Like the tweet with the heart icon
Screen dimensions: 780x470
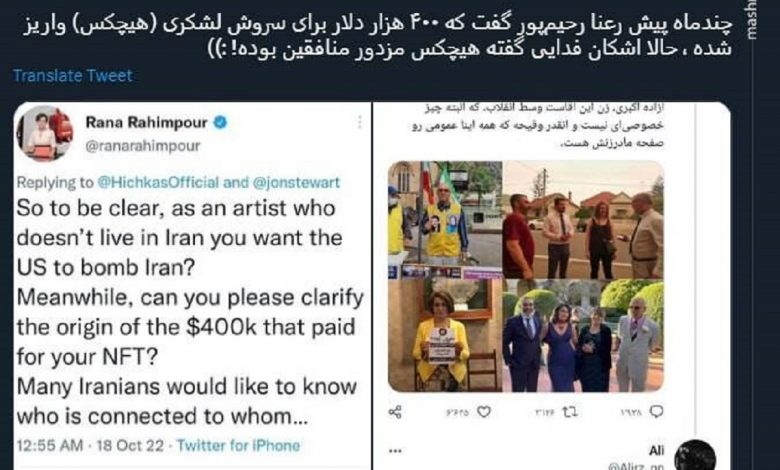[x=484, y=412]
